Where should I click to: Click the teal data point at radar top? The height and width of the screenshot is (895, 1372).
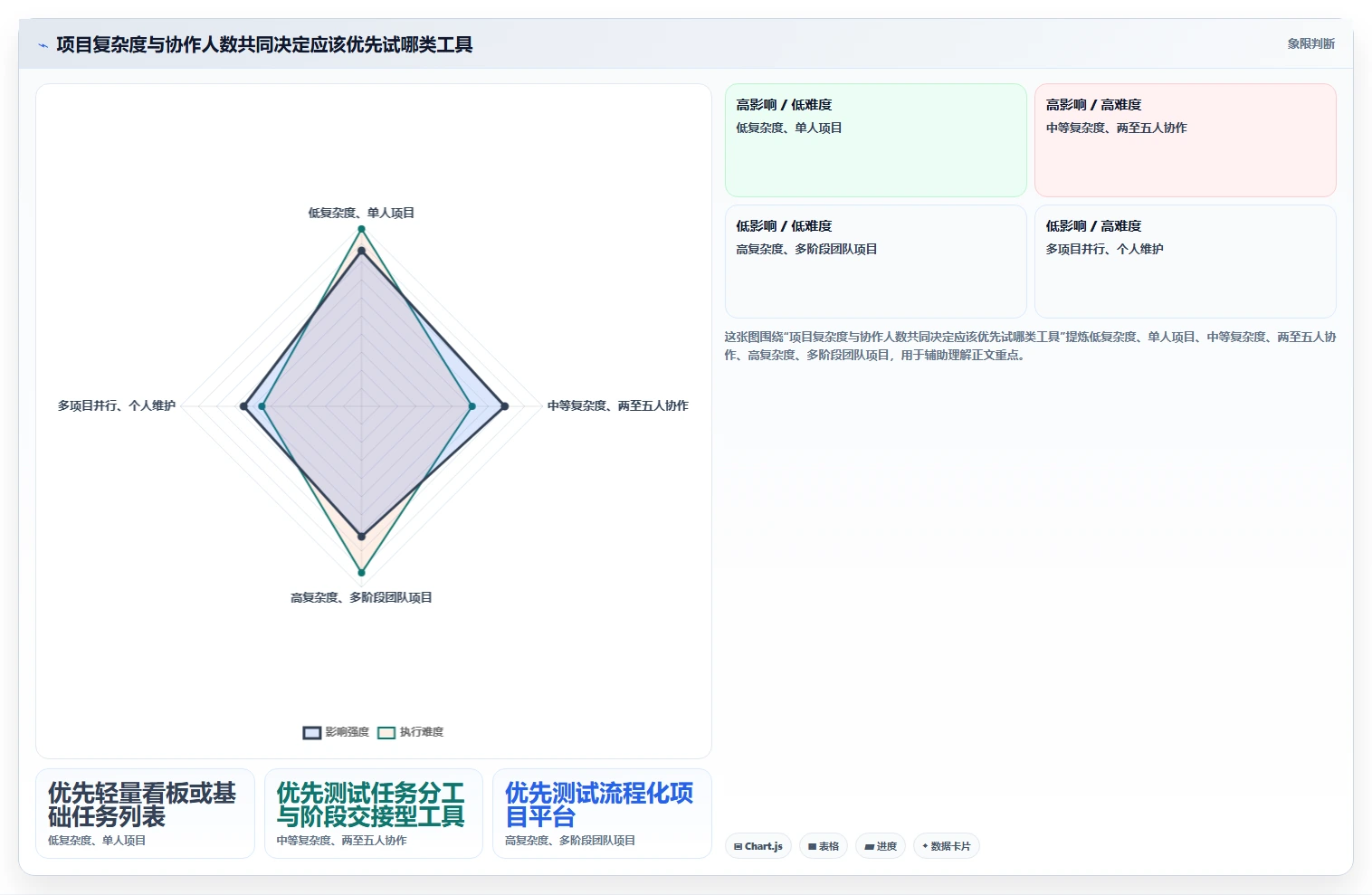point(361,230)
